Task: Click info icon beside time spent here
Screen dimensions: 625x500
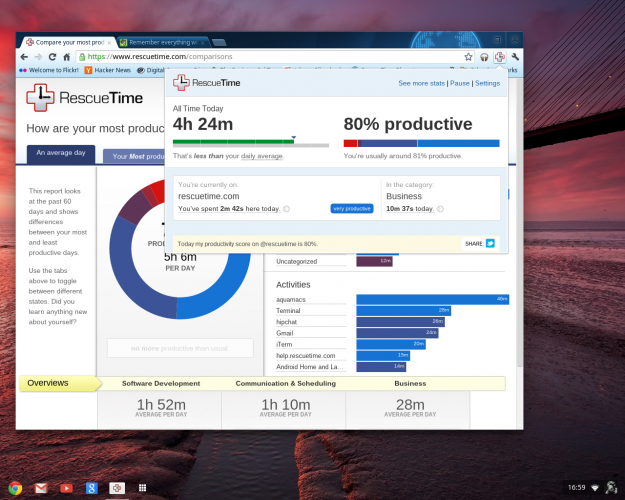Action: pos(286,209)
